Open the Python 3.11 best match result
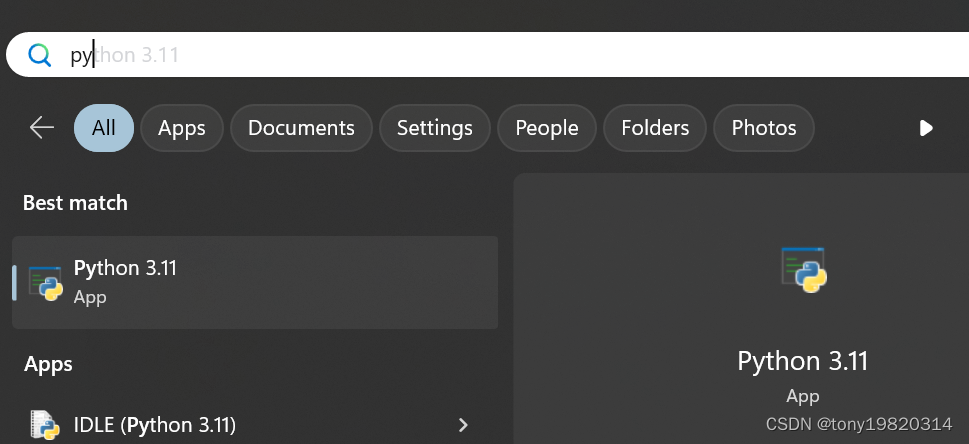The width and height of the screenshot is (969, 444). click(255, 282)
